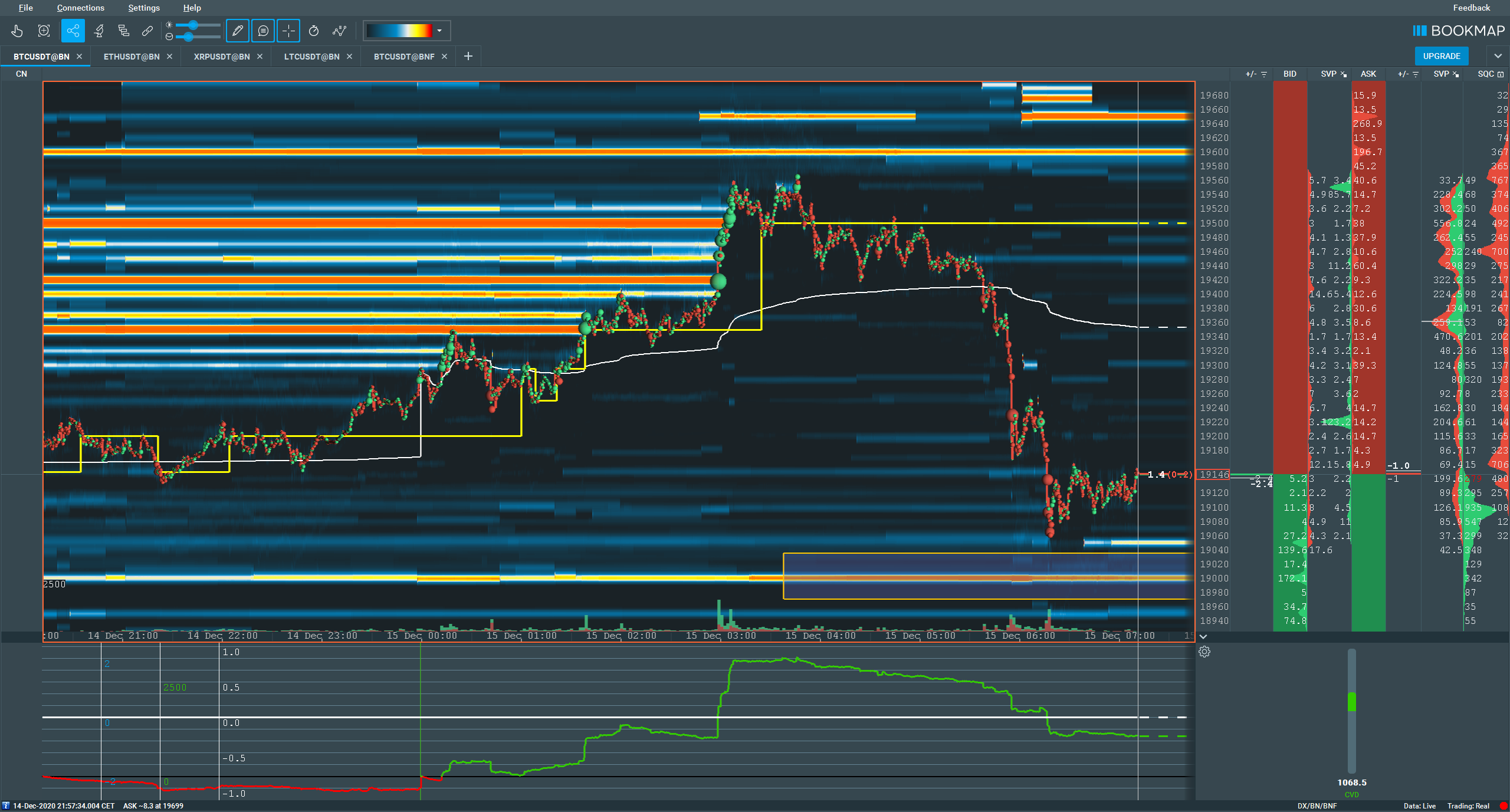Click the heatmap gradient color bar
This screenshot has height=812, width=1510.
point(399,31)
